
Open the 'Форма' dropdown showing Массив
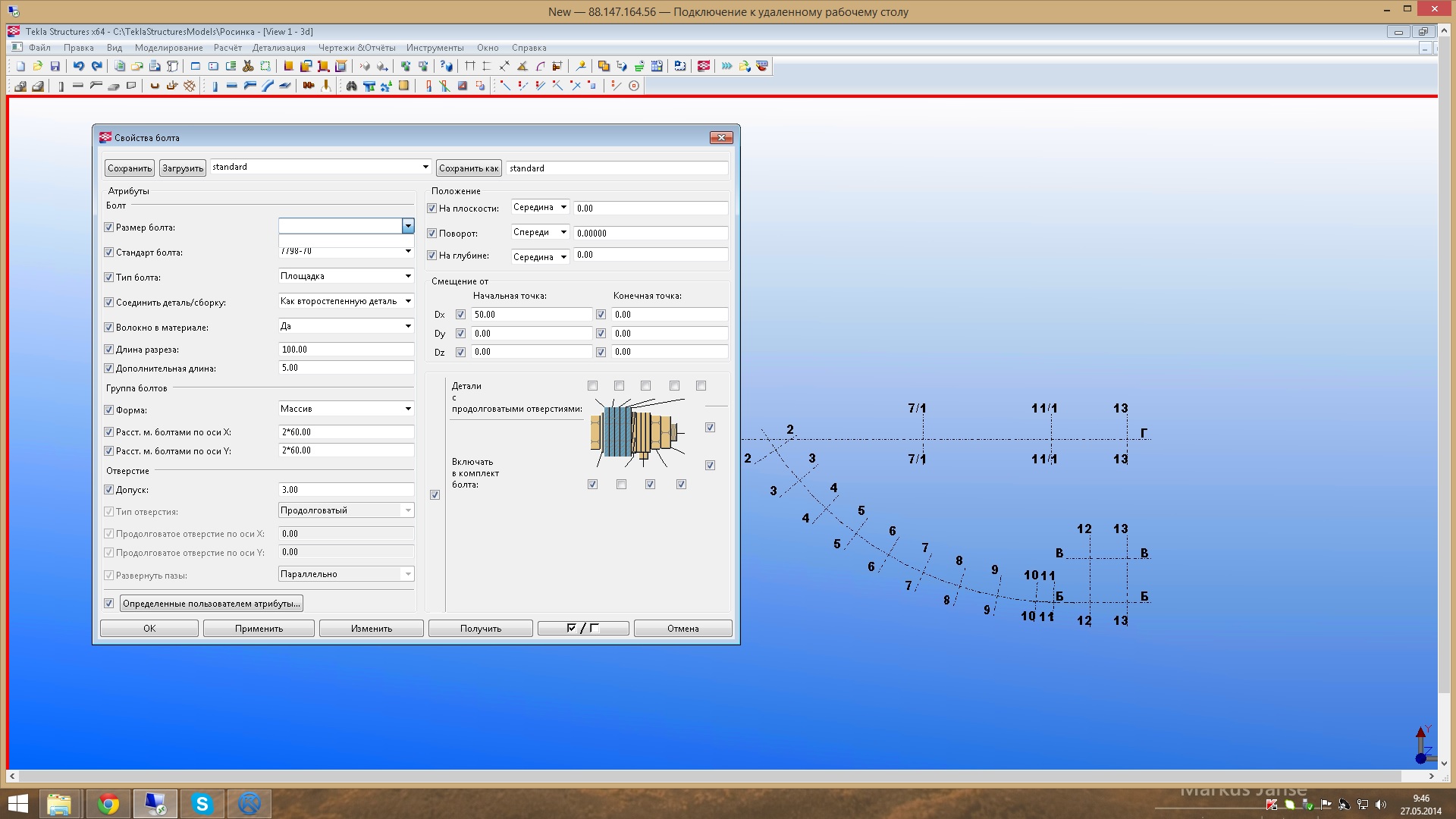coord(408,409)
